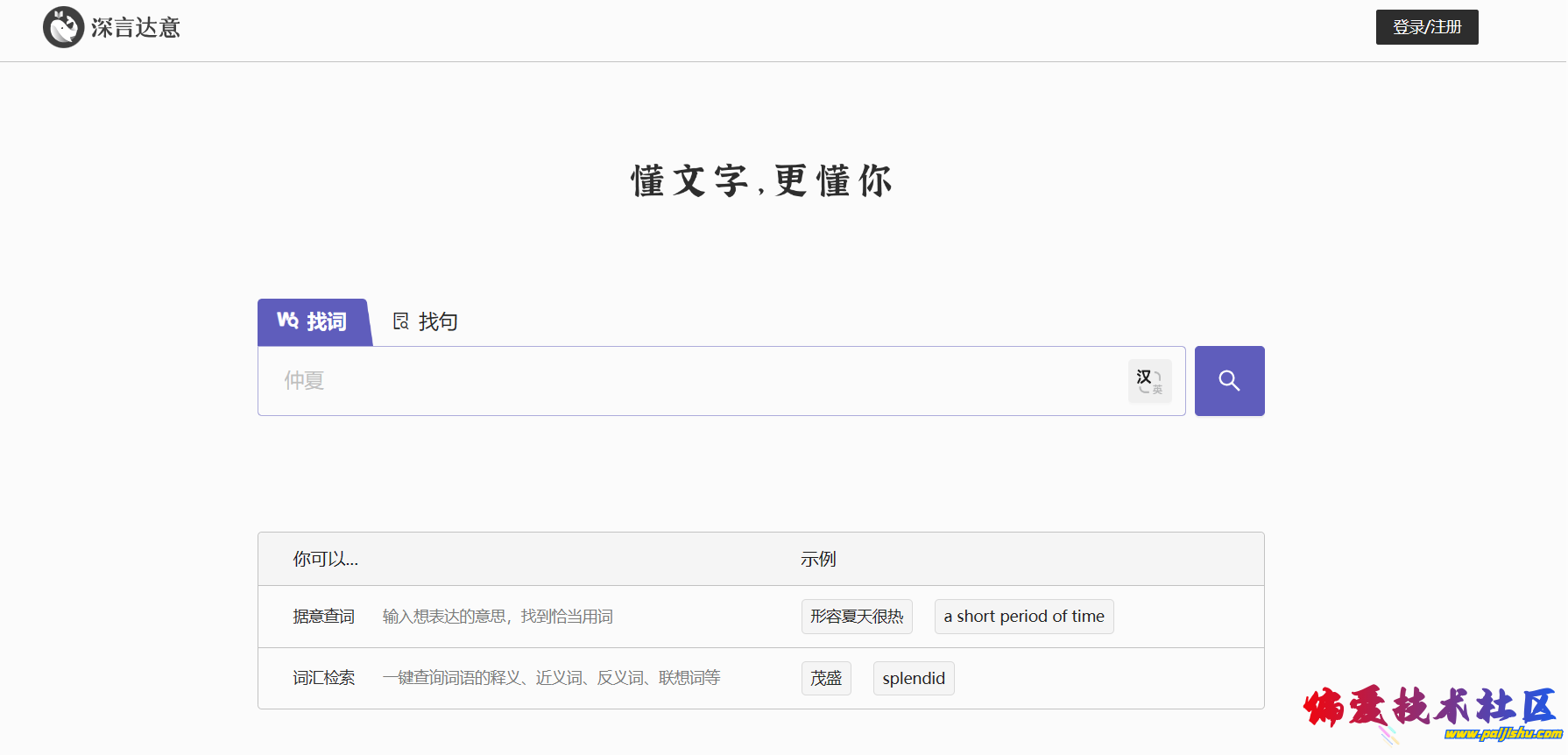Click the 深言达意 site name text
The height and width of the screenshot is (755, 1568).
pos(136,28)
